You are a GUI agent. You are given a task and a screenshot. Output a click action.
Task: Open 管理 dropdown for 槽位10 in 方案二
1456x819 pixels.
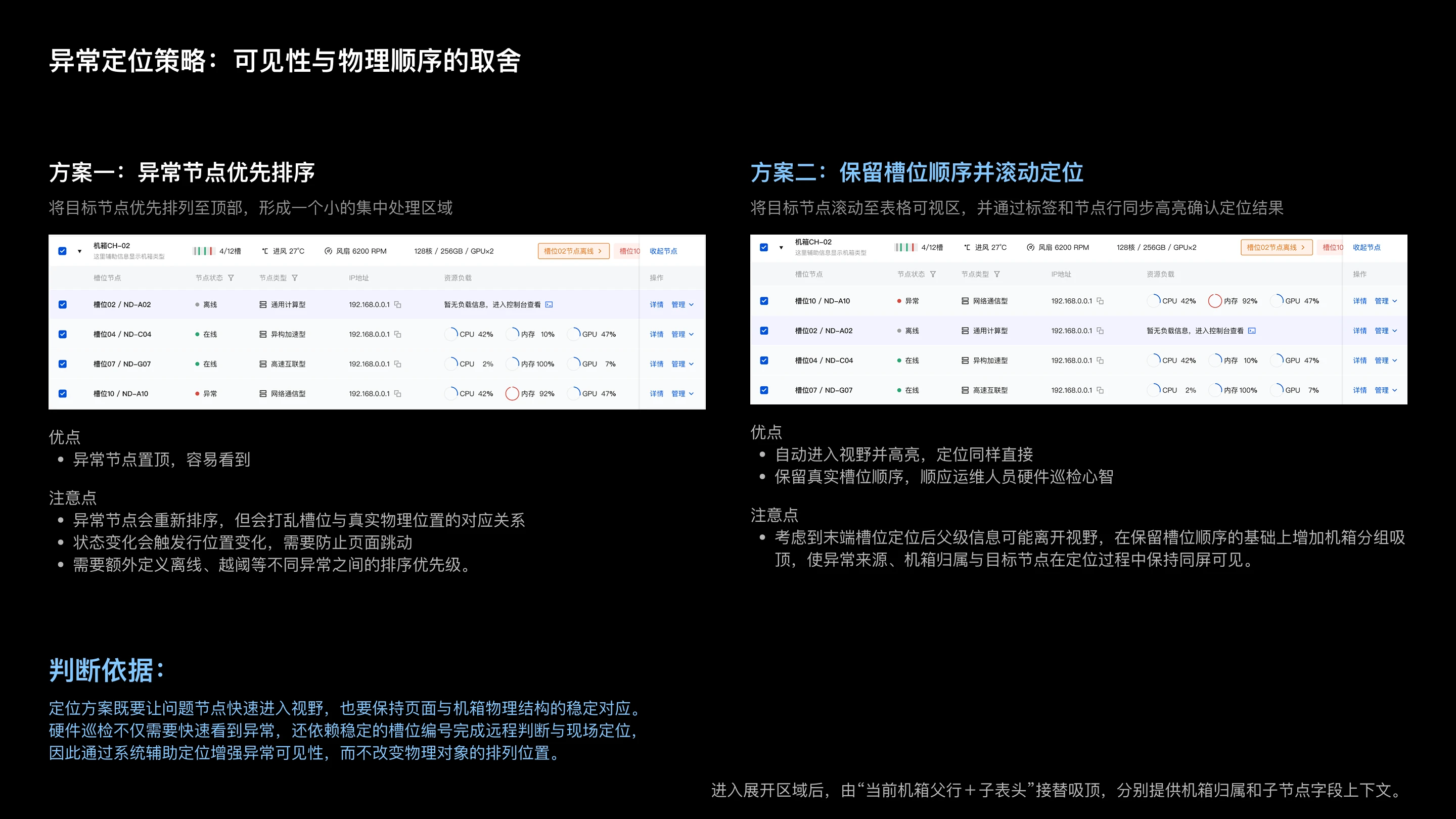tap(1386, 301)
